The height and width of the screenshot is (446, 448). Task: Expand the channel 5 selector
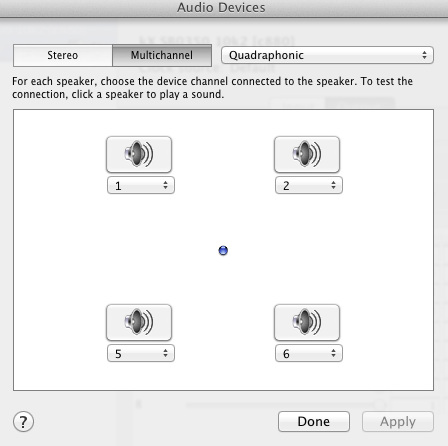[x=141, y=353]
